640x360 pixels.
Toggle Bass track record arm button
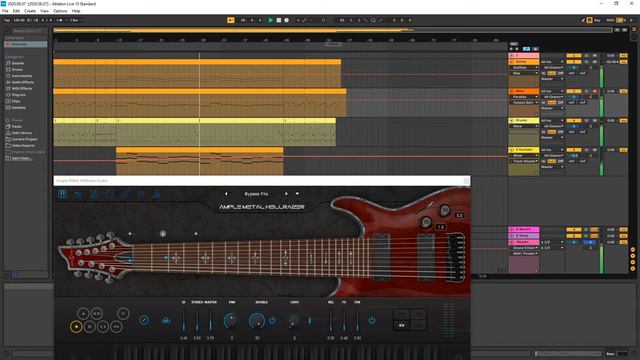point(595,91)
